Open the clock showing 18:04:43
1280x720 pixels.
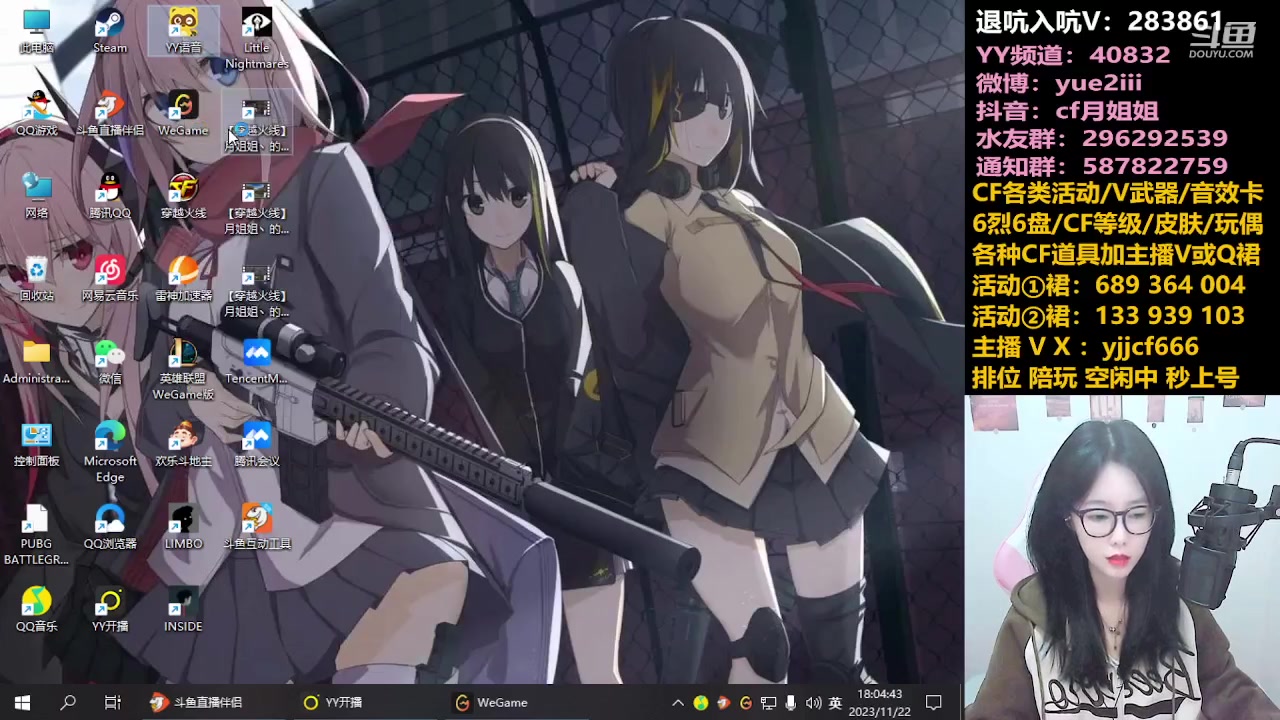(x=880, y=702)
